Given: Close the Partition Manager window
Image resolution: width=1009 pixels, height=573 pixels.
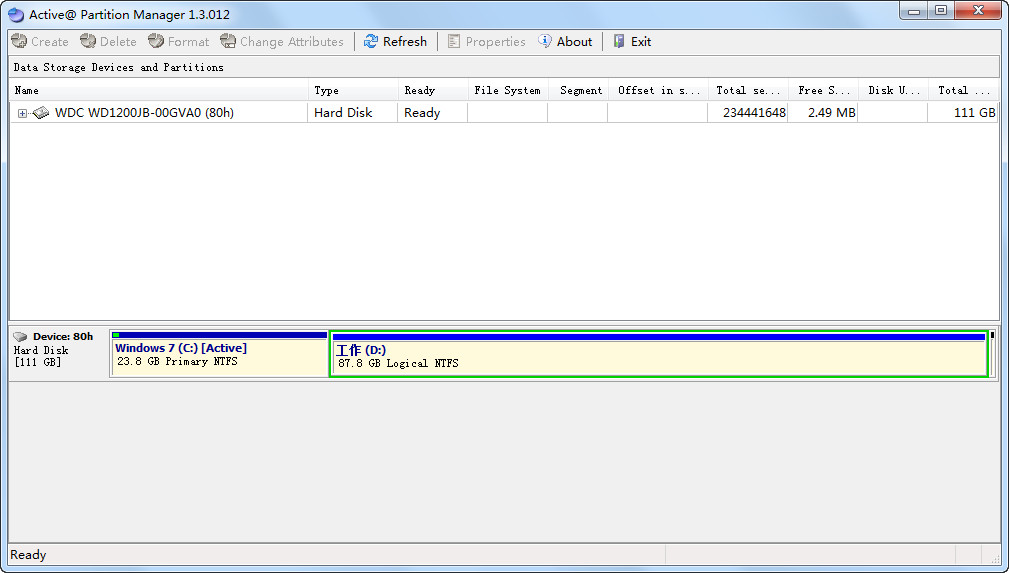Looking at the screenshot, I should [x=979, y=10].
